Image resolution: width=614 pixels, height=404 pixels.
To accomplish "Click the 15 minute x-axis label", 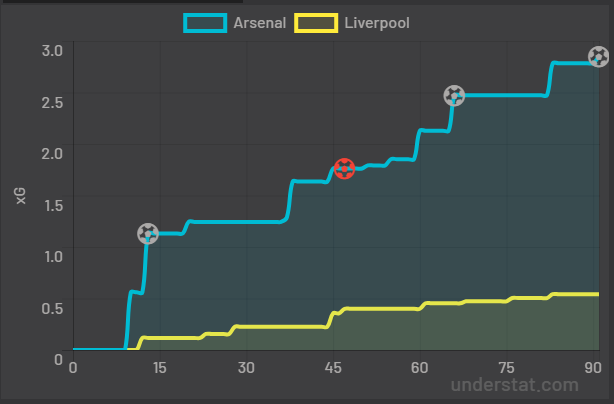I will (159, 368).
